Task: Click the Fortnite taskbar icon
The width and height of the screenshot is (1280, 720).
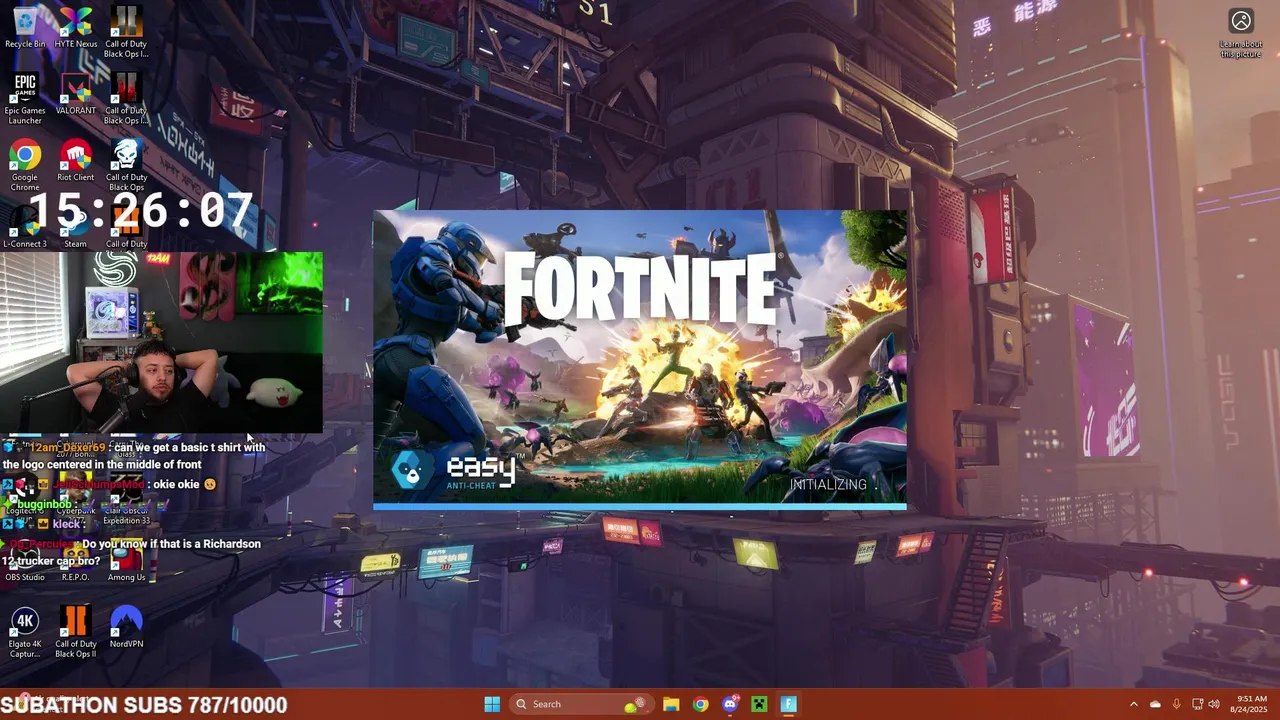Action: point(788,704)
